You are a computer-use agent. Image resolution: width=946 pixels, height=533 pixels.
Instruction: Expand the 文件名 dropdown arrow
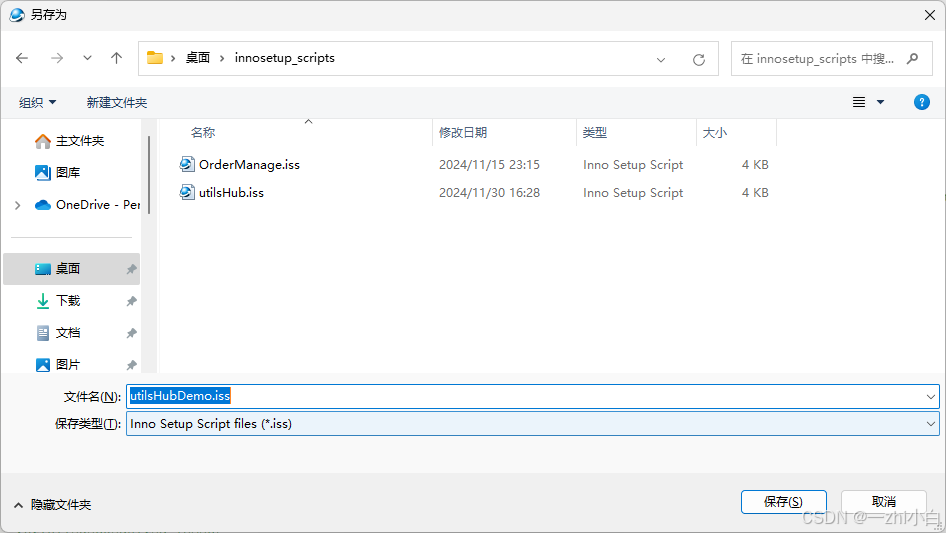tap(931, 397)
